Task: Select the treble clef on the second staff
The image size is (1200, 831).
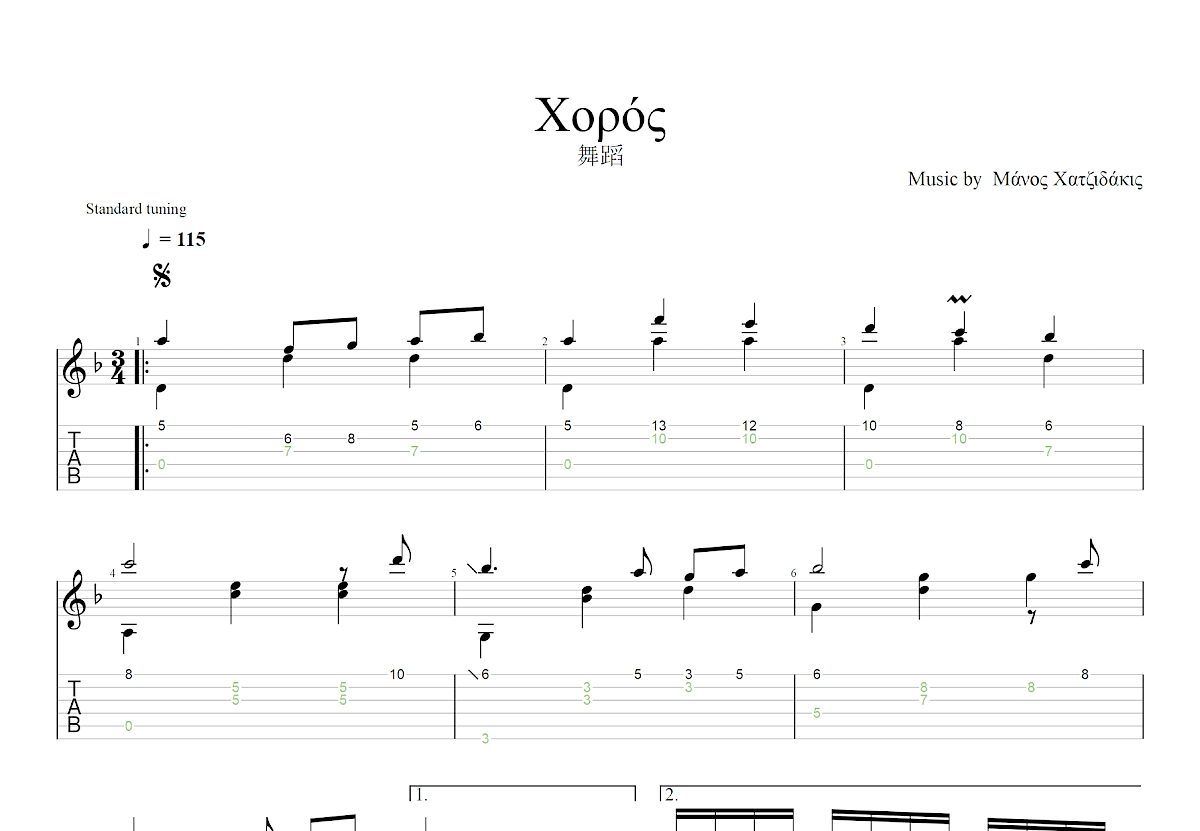Action: [74, 598]
